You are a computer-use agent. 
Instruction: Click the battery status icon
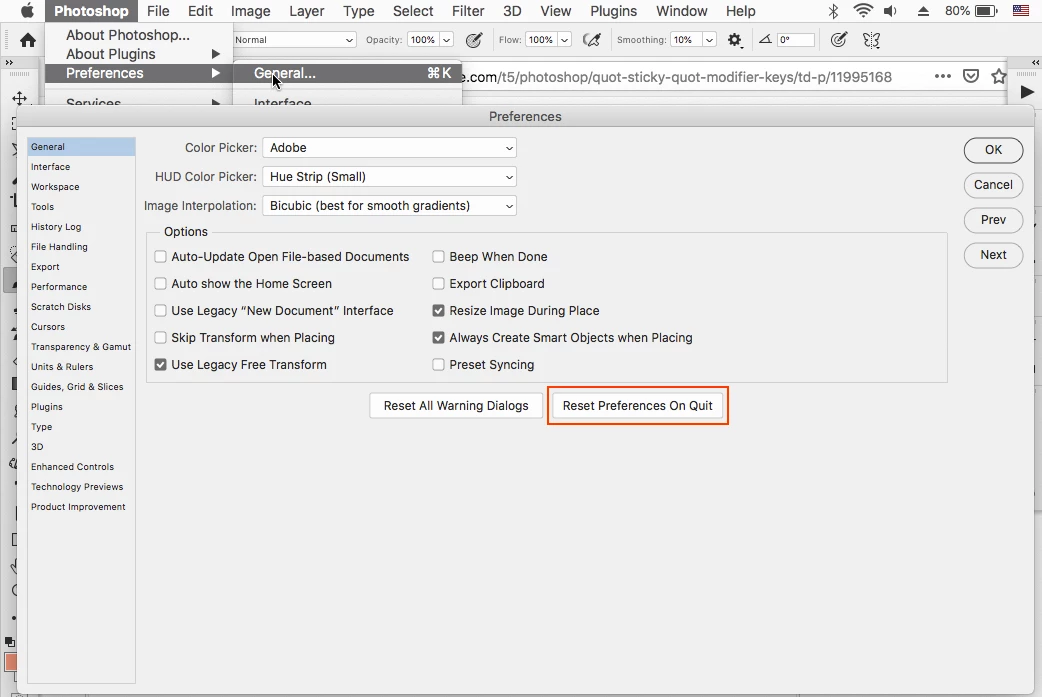[987, 11]
